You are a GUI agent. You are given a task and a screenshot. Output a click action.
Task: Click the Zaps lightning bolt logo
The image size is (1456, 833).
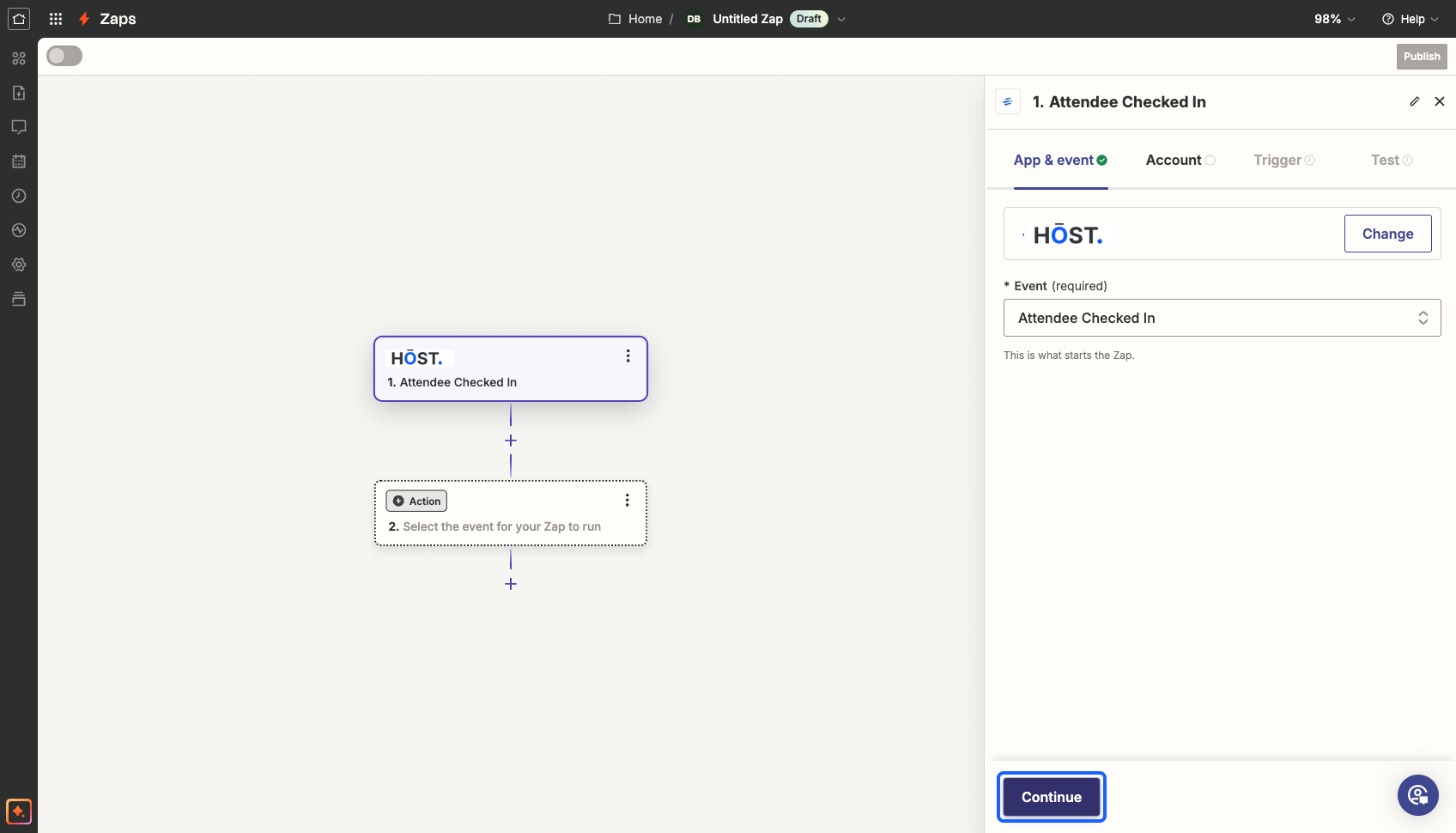(84, 19)
